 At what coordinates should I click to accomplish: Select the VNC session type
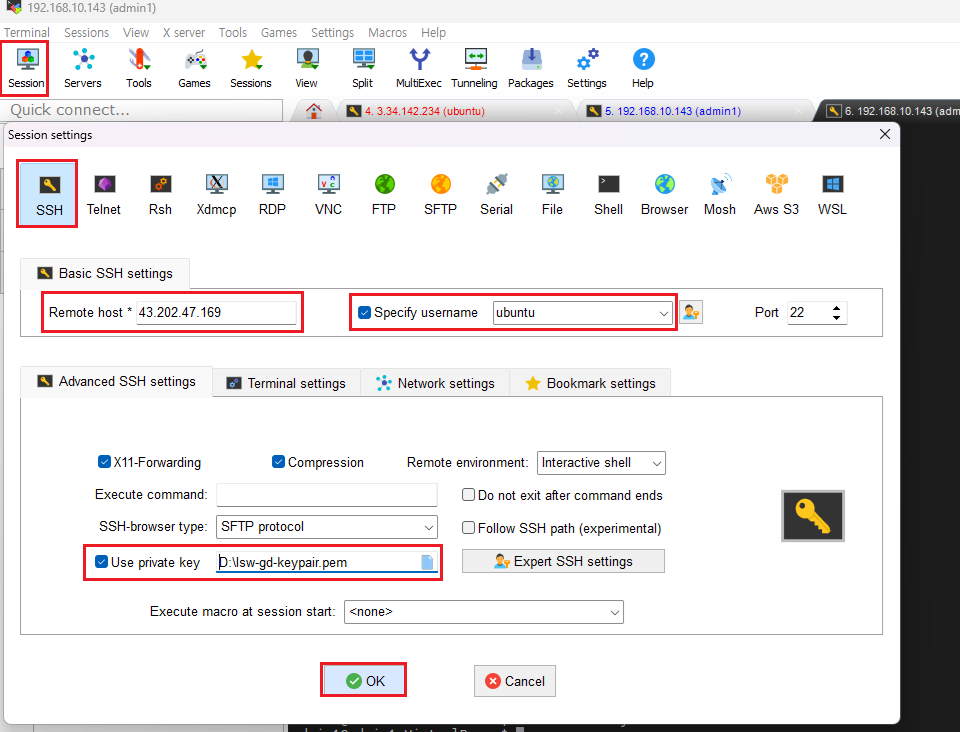coord(328,193)
